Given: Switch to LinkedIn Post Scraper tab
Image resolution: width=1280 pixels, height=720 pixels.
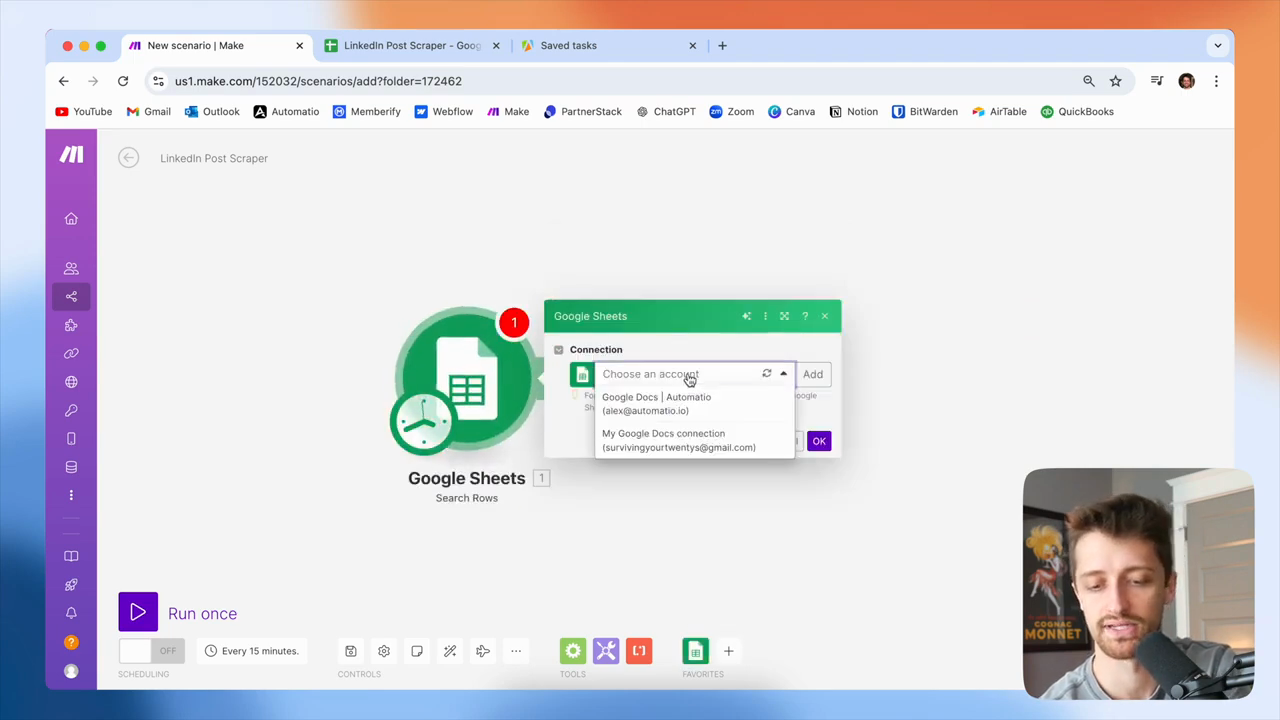Looking at the screenshot, I should [x=413, y=45].
